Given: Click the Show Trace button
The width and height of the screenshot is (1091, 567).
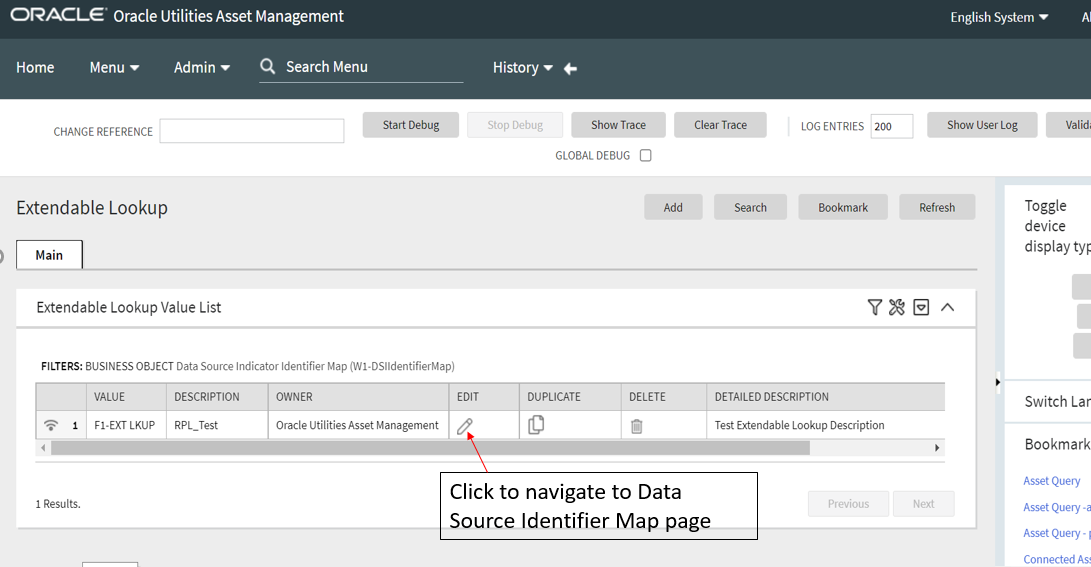Looking at the screenshot, I should [x=619, y=125].
